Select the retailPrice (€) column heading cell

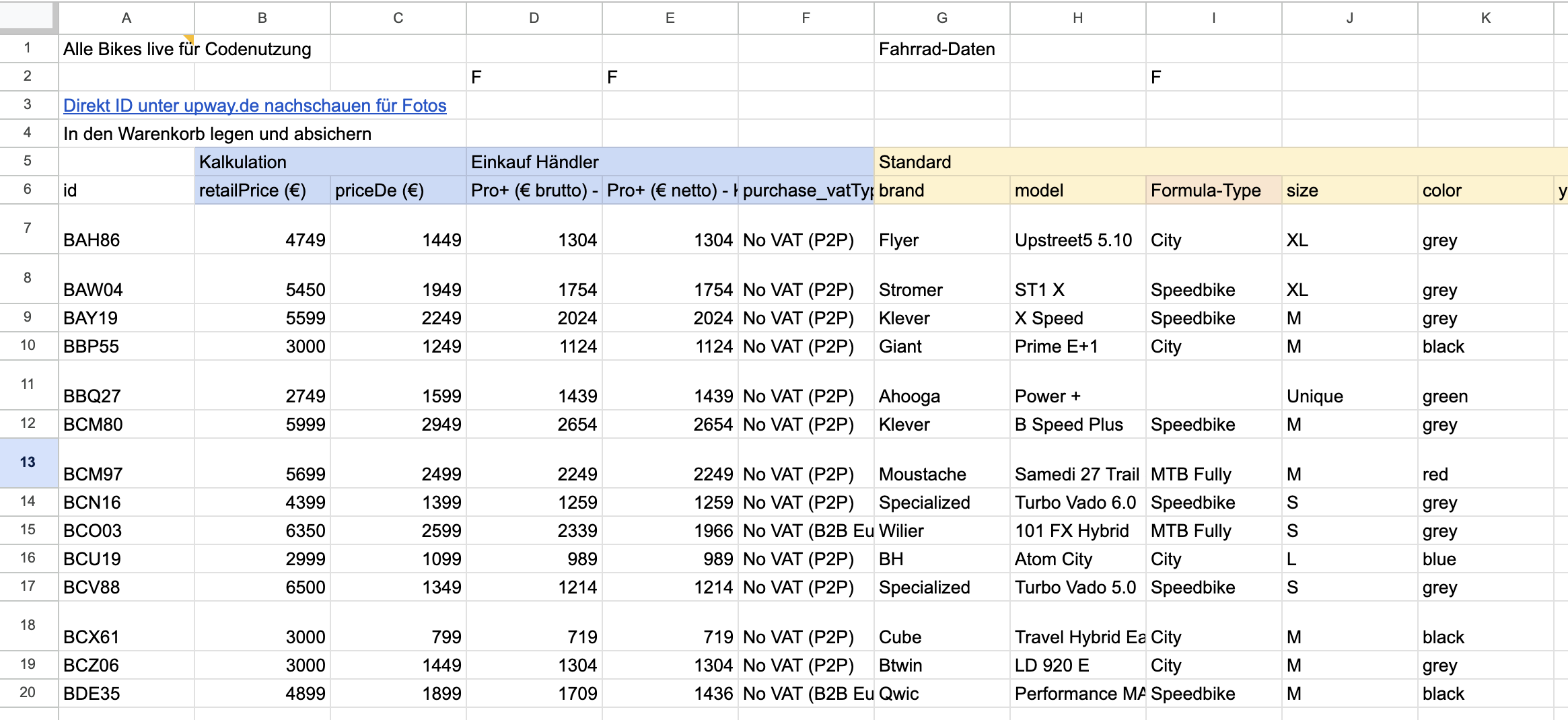[x=262, y=190]
